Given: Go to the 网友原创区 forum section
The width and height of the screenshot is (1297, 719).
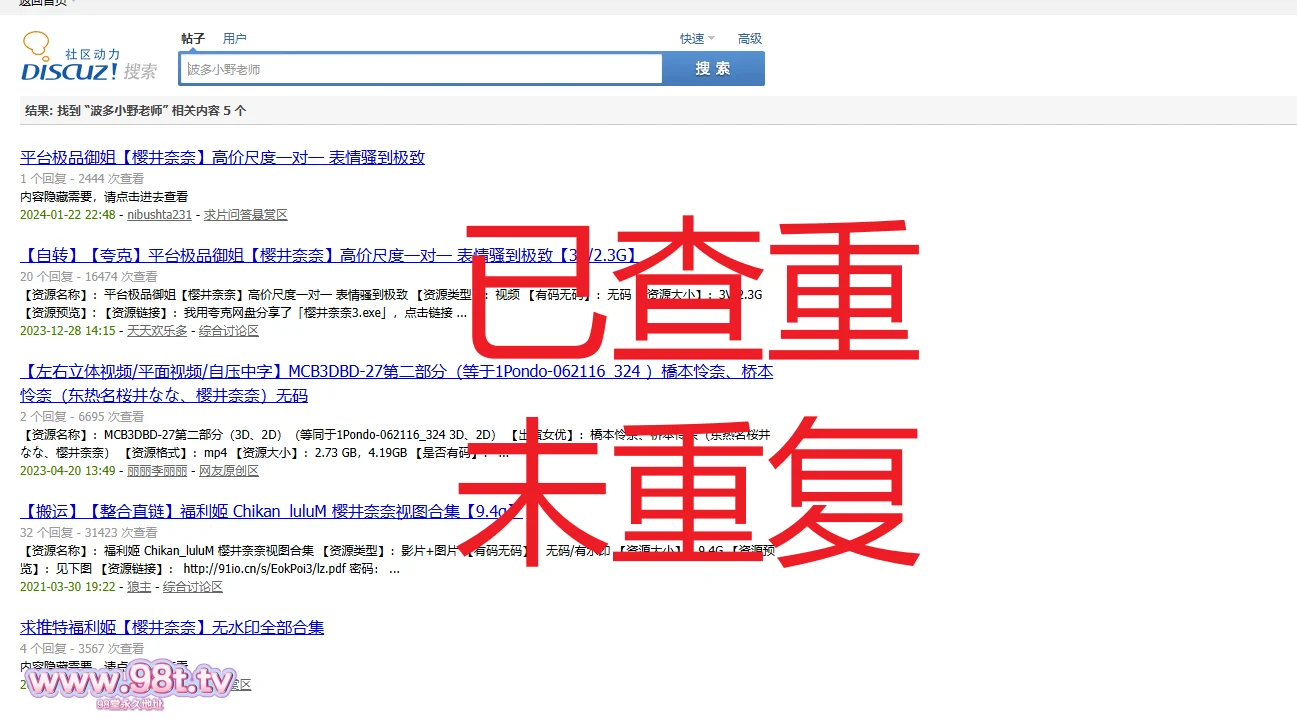Looking at the screenshot, I should 229,471.
